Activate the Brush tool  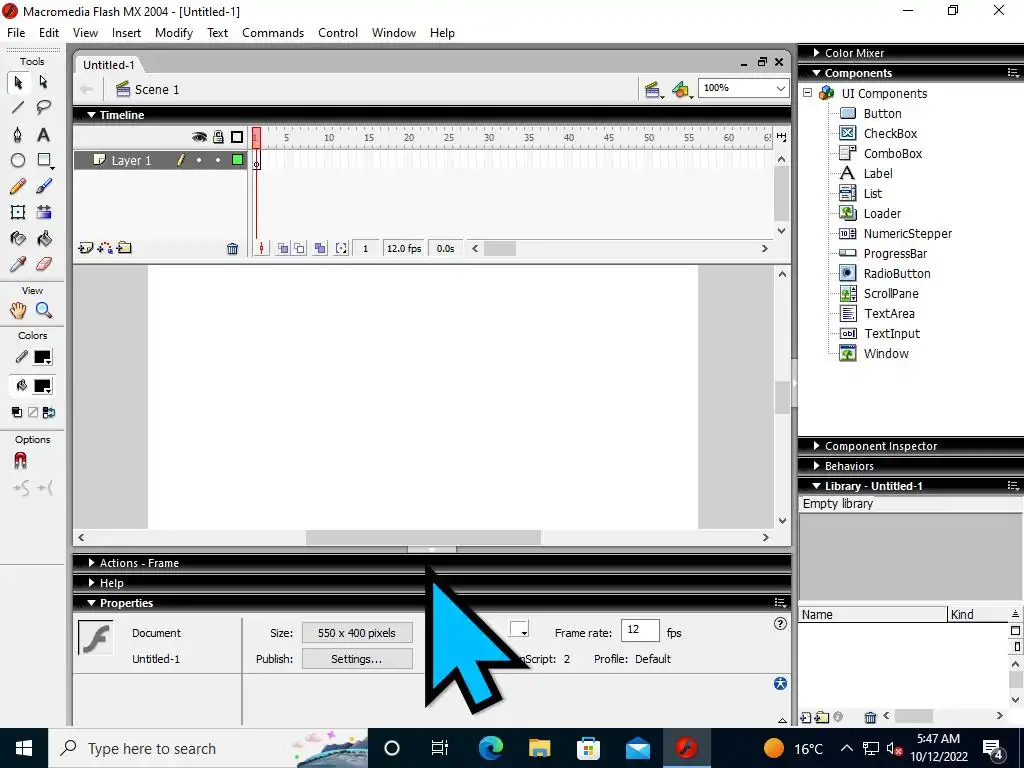click(x=44, y=187)
